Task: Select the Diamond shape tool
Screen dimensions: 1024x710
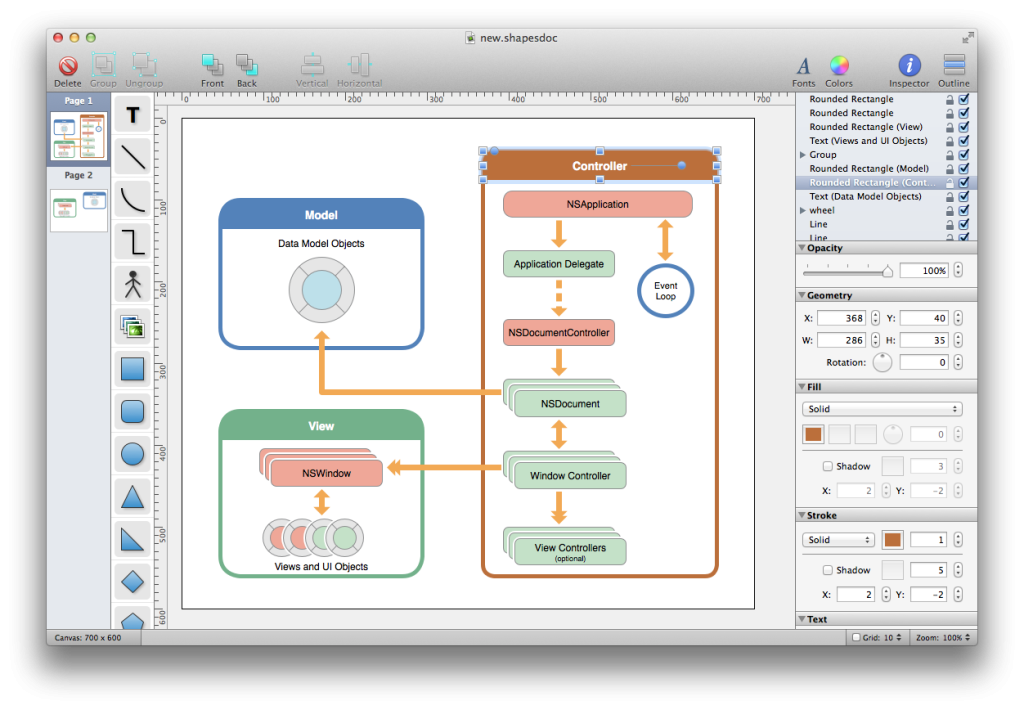Action: click(132, 580)
